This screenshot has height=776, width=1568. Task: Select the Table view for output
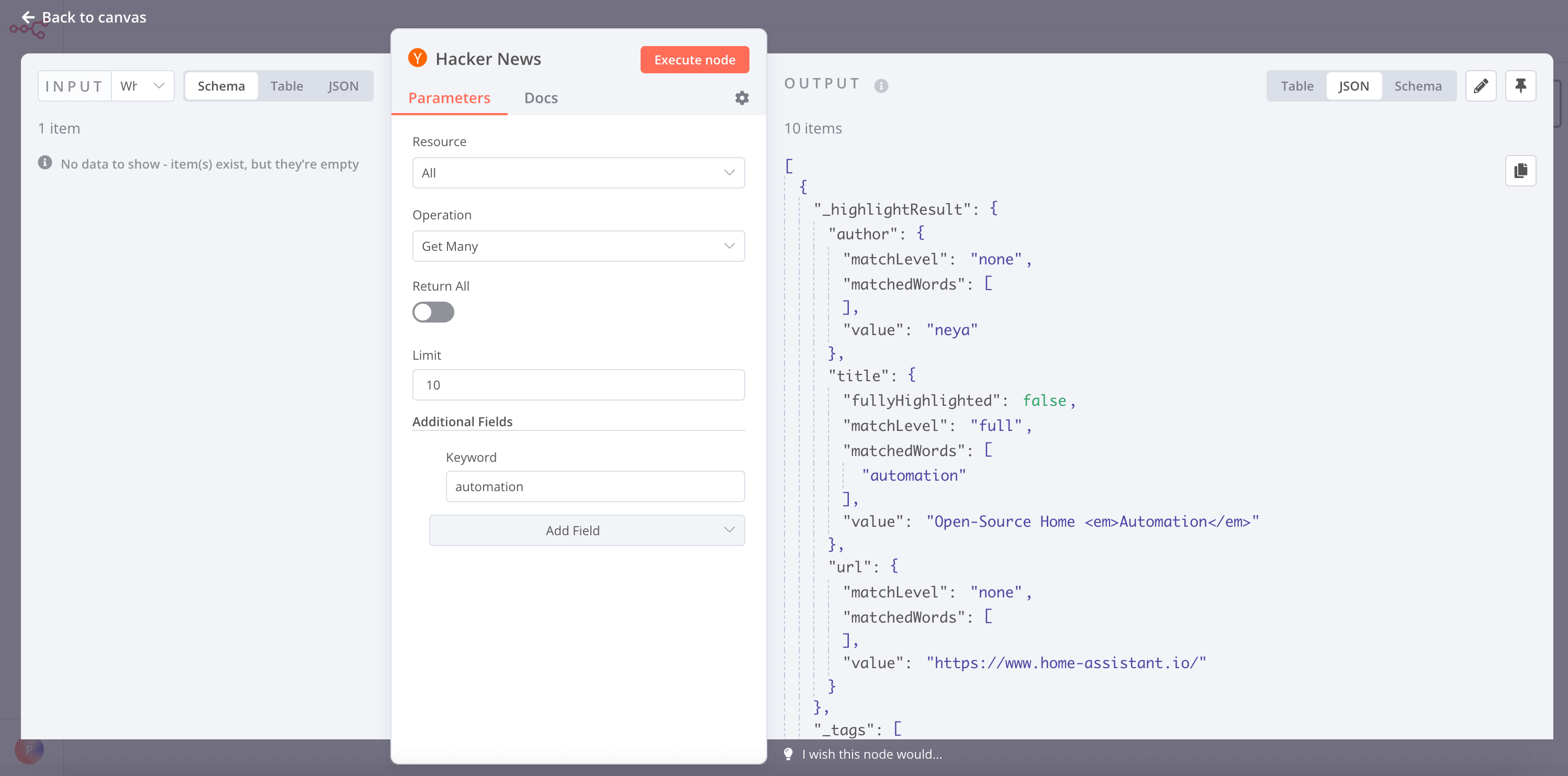click(1297, 85)
